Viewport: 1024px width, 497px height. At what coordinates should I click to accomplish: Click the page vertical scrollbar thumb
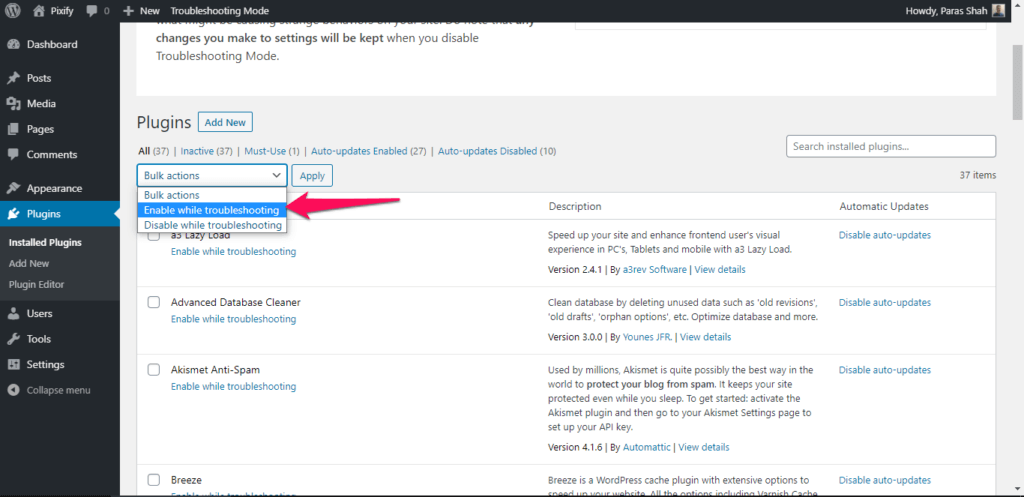pos(1017,82)
